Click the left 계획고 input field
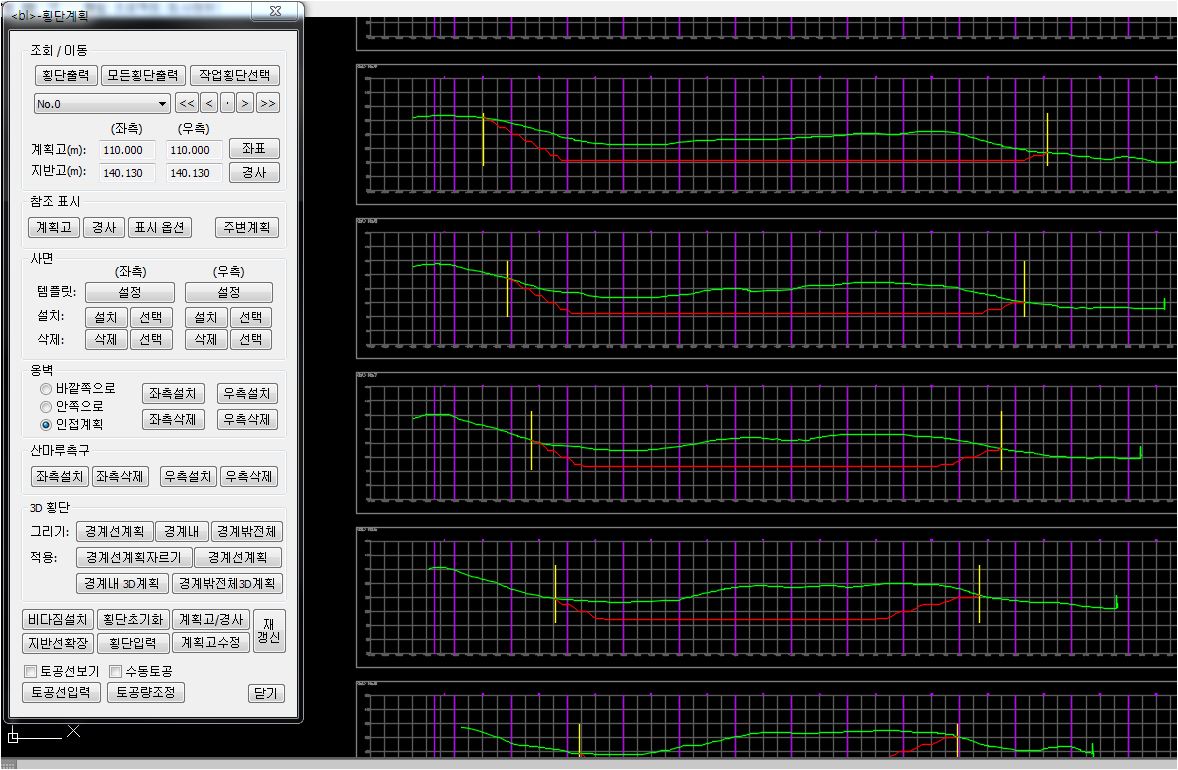This screenshot has width=1178, height=770. [127, 150]
